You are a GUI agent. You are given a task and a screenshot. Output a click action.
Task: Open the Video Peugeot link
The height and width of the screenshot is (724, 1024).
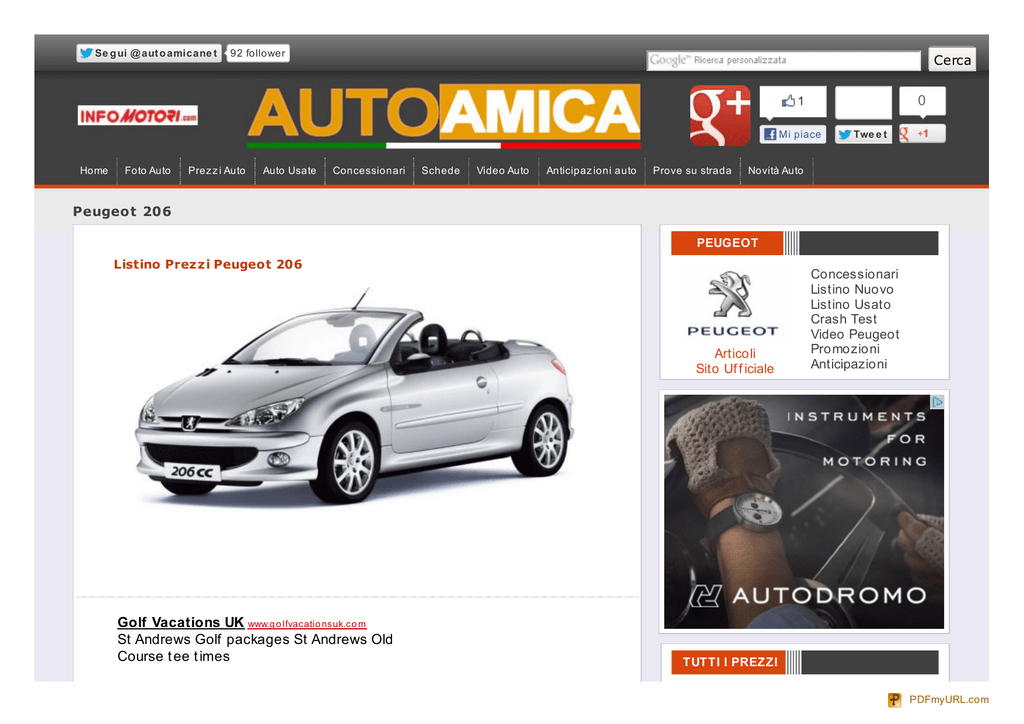[855, 334]
